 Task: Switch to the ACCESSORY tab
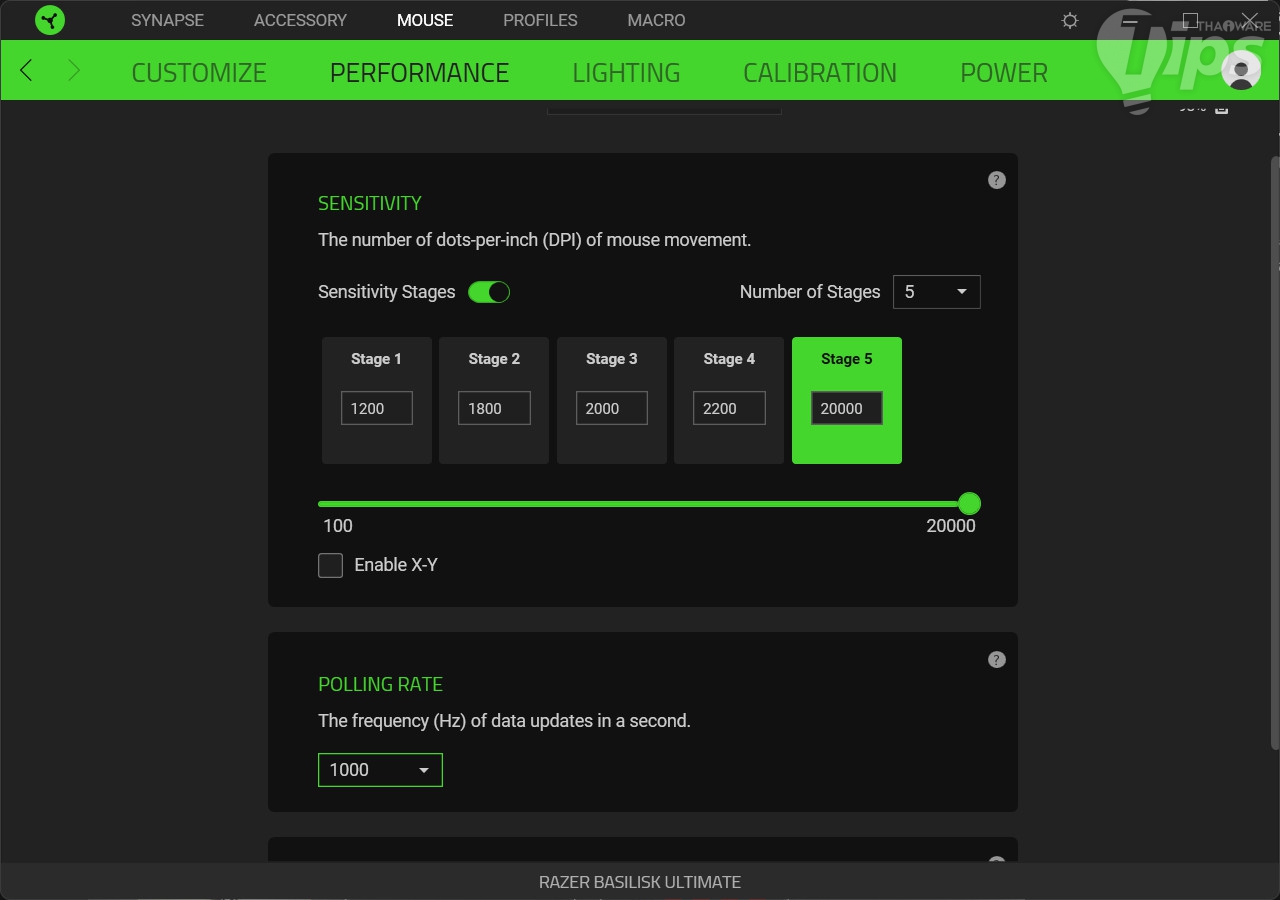300,20
